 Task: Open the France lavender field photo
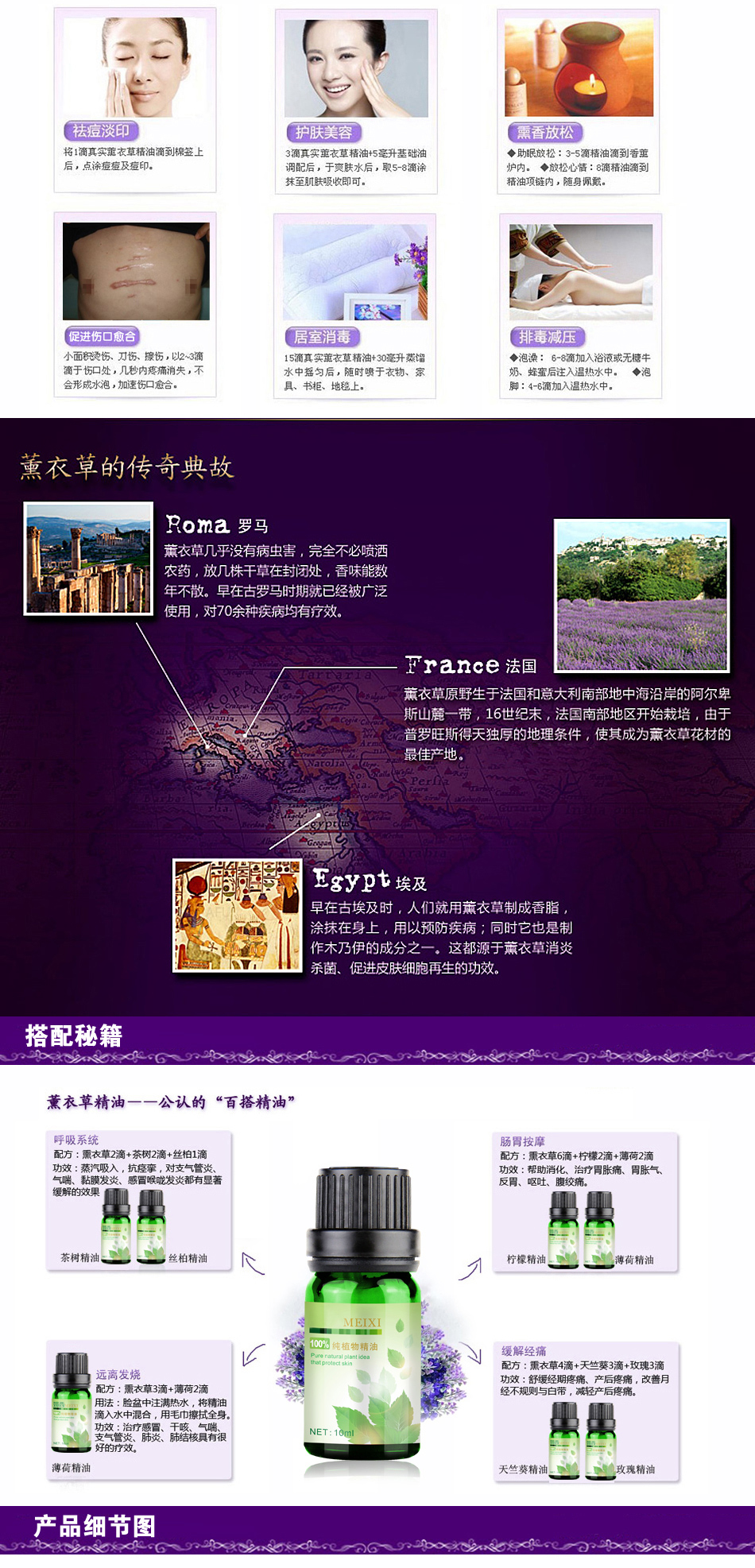[641, 595]
